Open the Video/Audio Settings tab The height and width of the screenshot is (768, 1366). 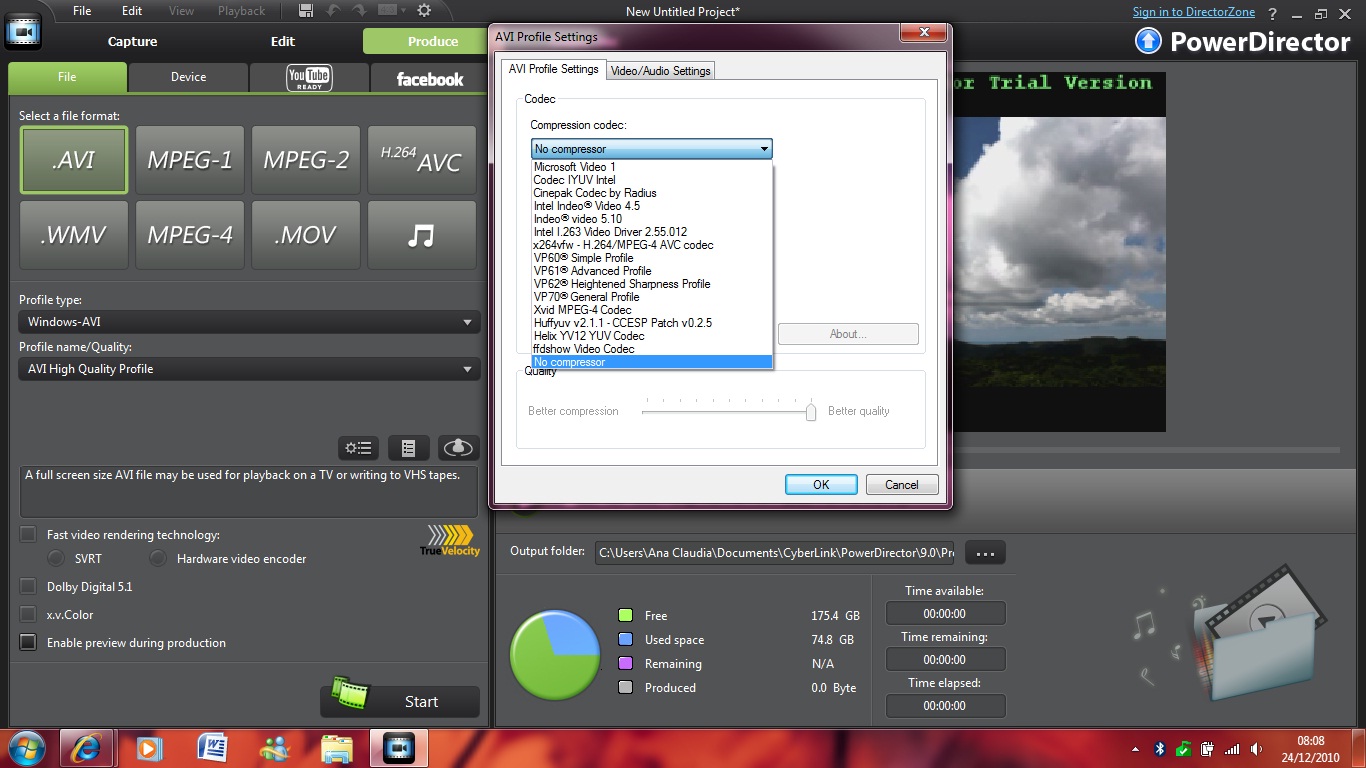(x=660, y=70)
